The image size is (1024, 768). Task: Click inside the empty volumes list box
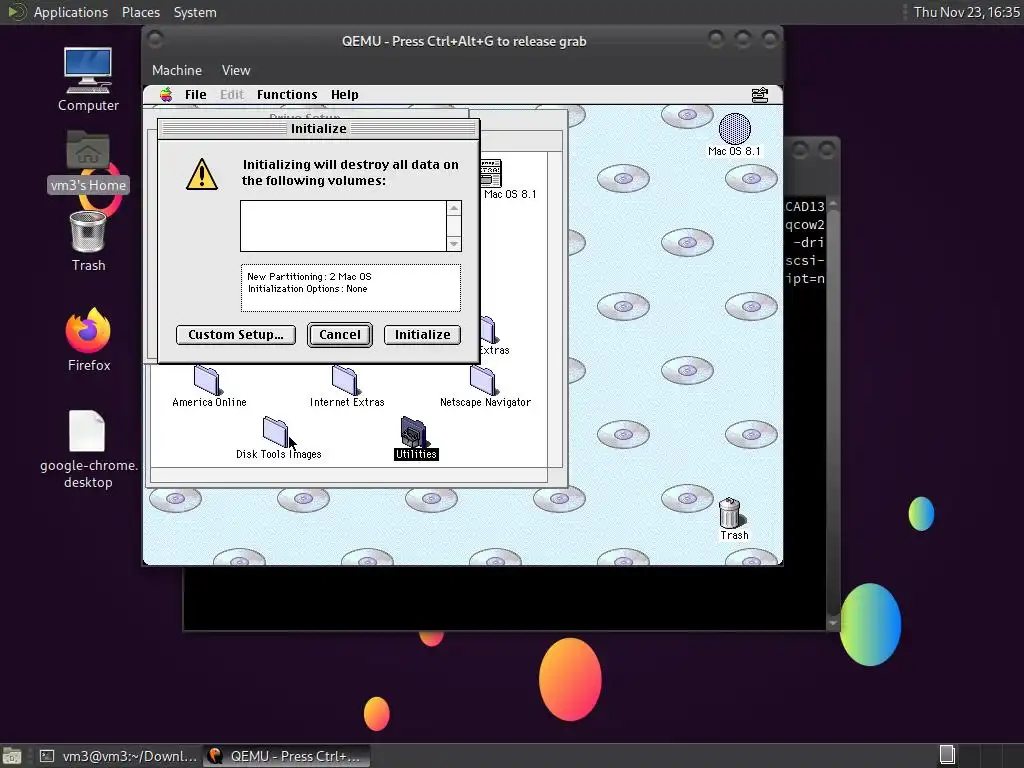(x=344, y=226)
